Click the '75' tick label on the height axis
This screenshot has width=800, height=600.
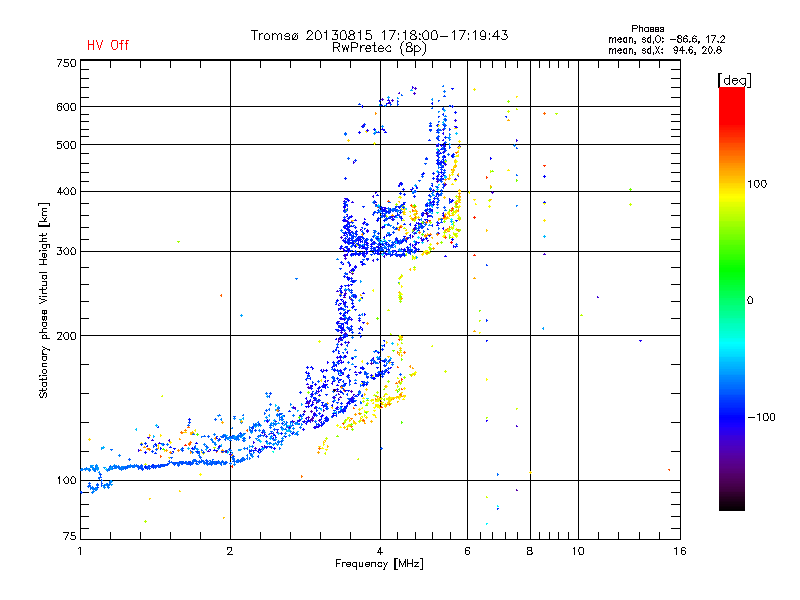pos(70,536)
